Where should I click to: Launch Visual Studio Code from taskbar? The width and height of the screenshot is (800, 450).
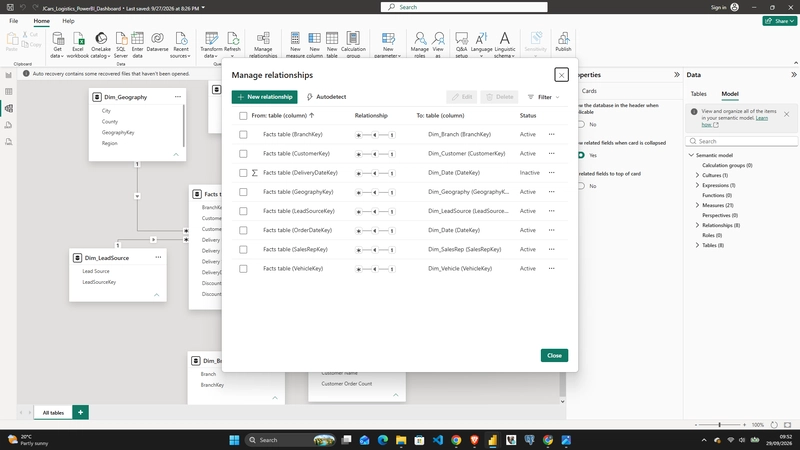pyautogui.click(x=438, y=440)
